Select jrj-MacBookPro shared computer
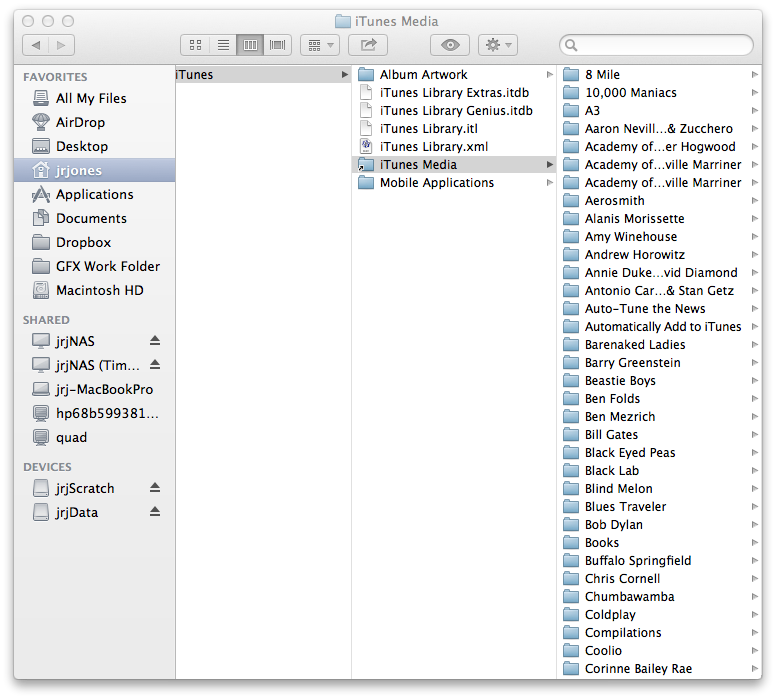Screen dimensions: 776x699 94,389
